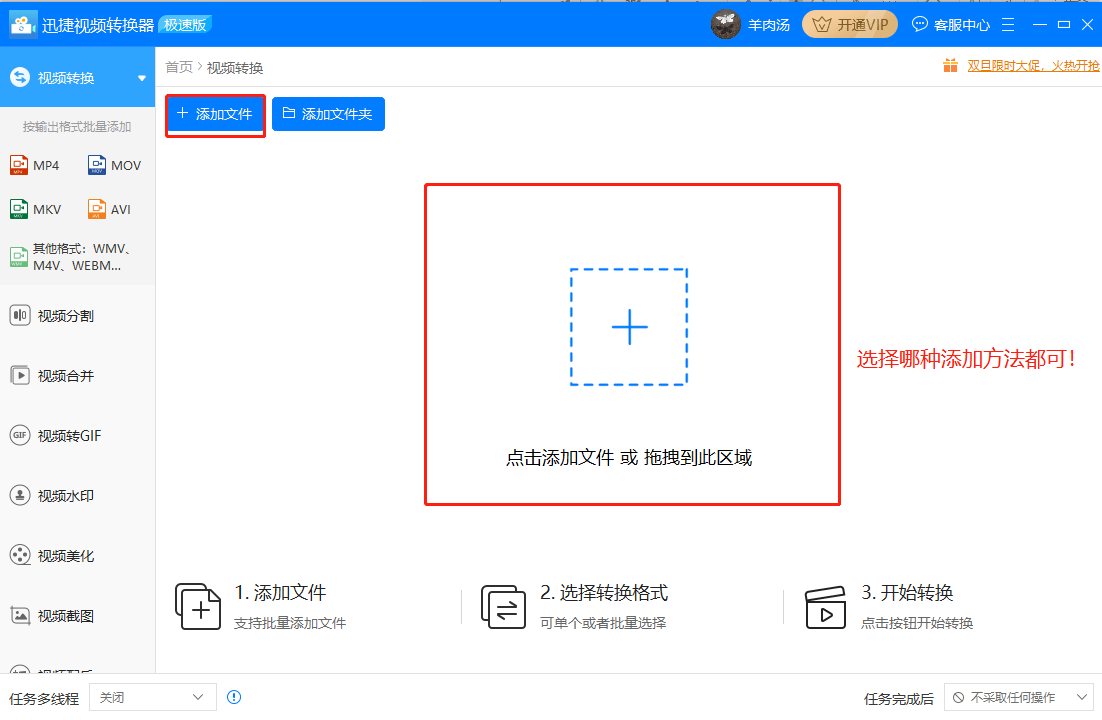Select the AVI output format

coord(110,210)
